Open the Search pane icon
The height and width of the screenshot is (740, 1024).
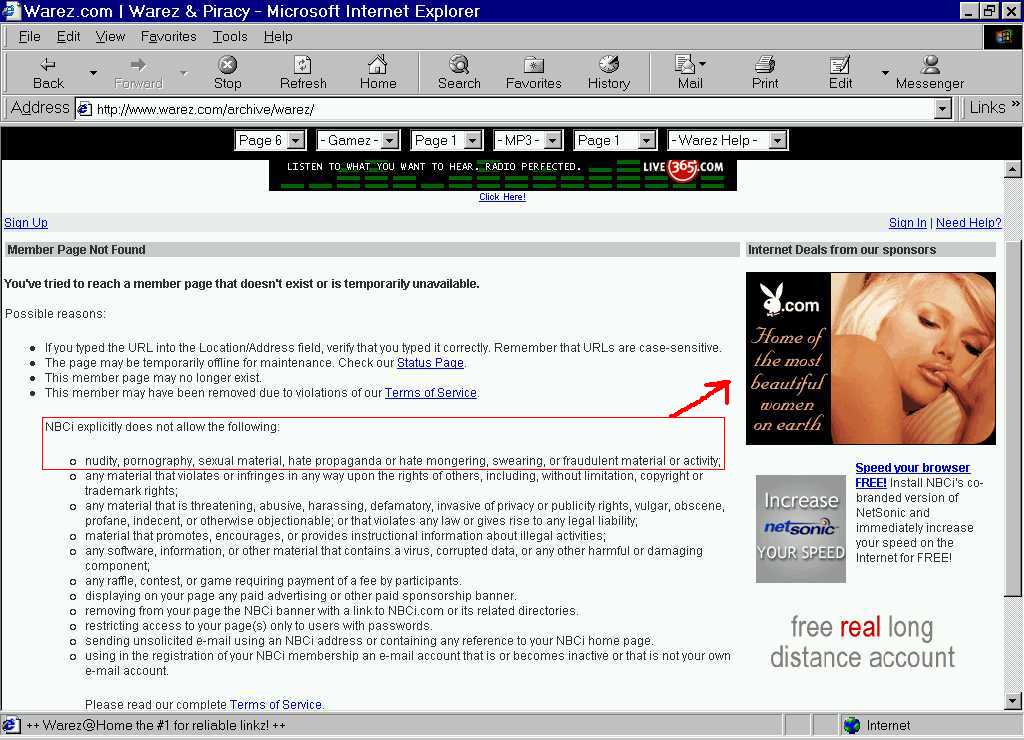tap(459, 72)
